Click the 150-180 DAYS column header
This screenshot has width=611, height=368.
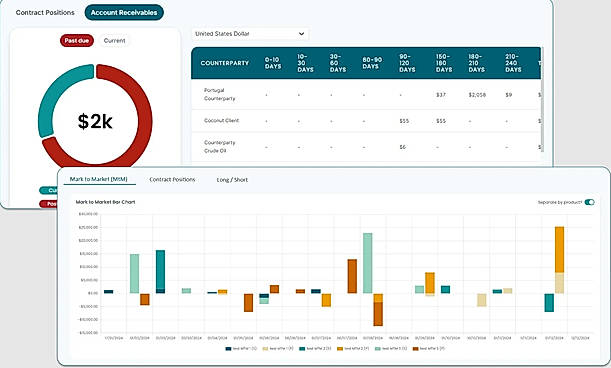click(444, 63)
